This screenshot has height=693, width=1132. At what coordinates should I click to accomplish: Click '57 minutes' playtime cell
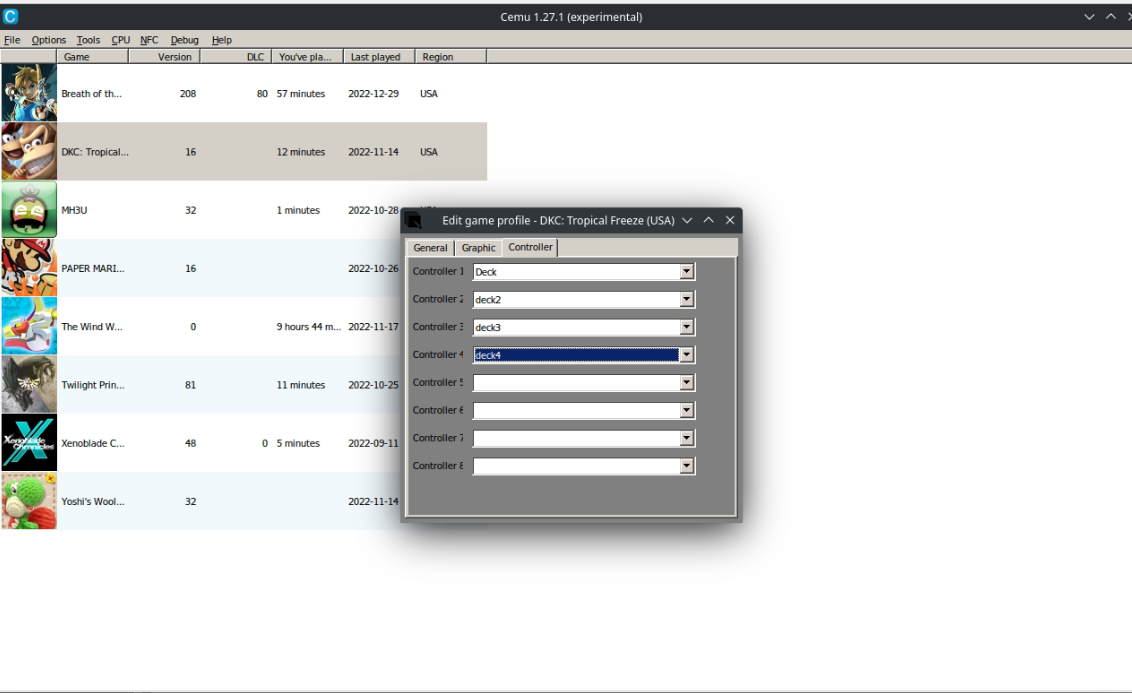(x=300, y=93)
